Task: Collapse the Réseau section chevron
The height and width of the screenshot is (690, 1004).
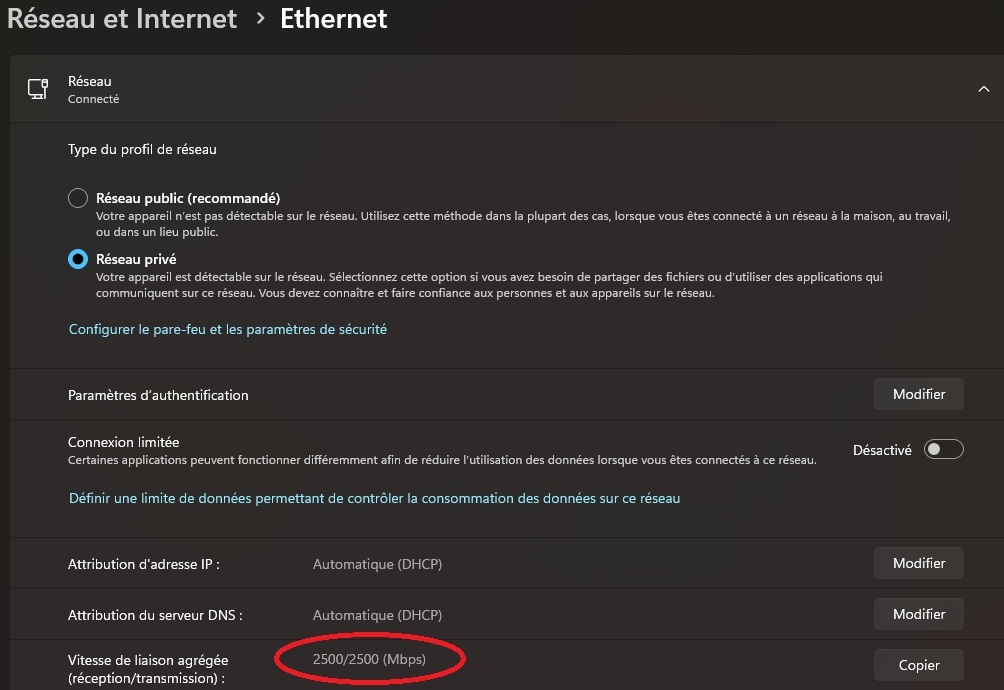Action: pos(983,89)
